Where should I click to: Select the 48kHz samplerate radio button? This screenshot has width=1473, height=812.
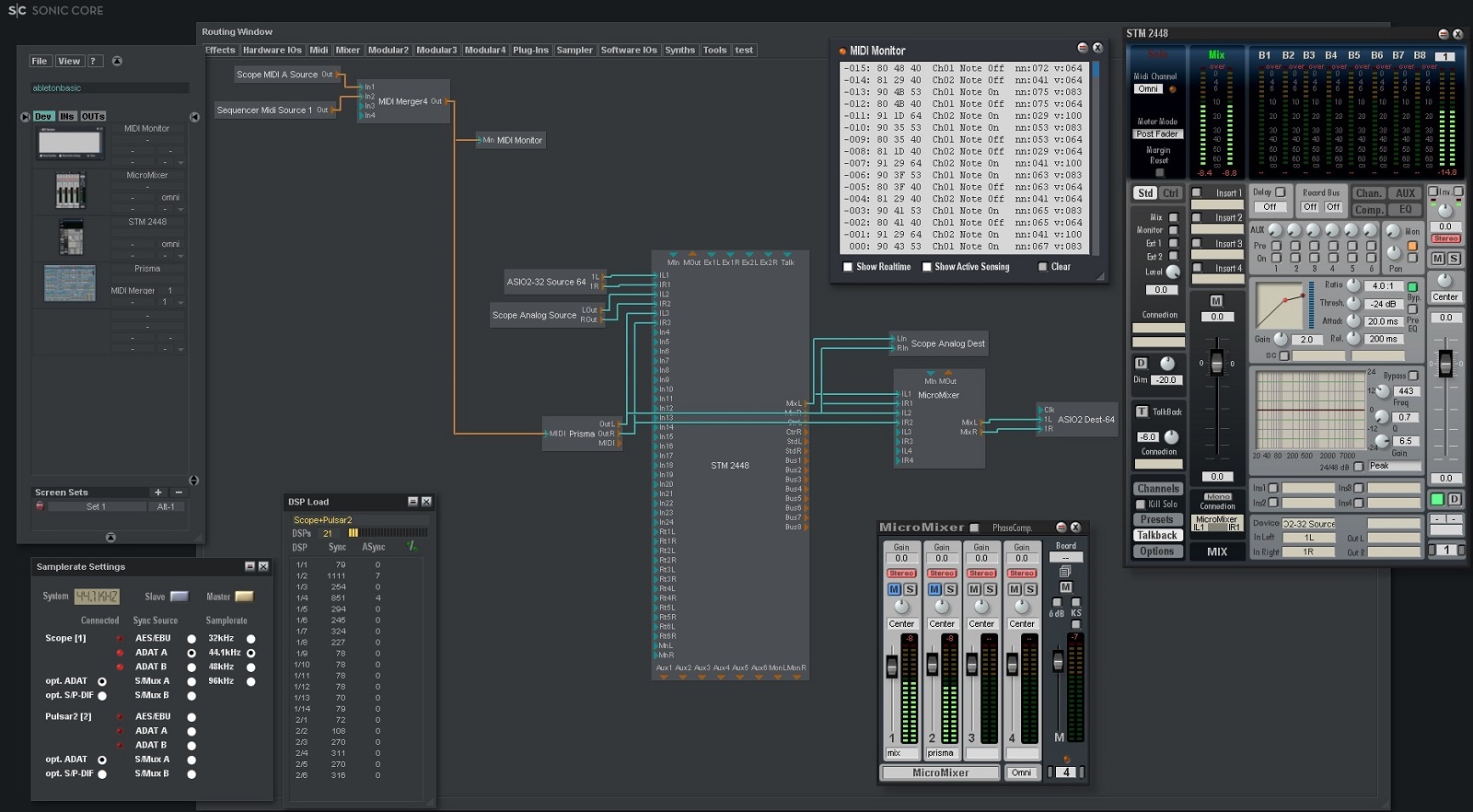point(250,667)
